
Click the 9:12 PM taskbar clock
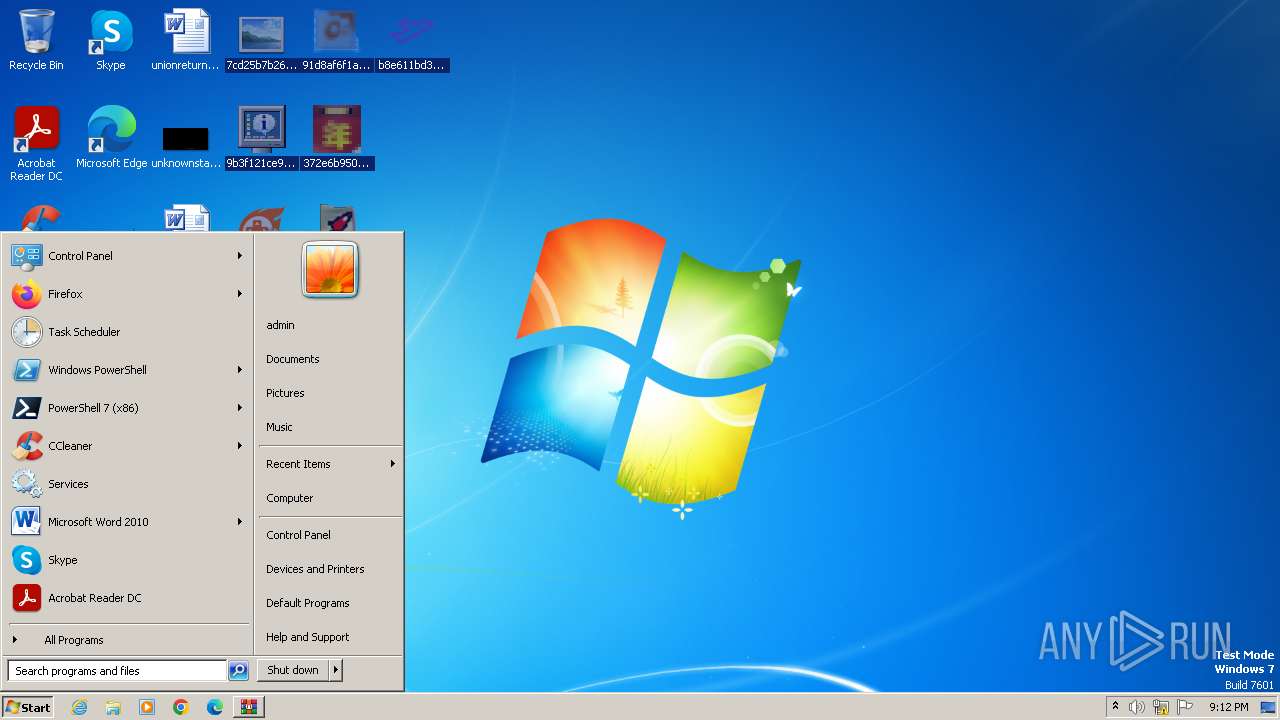pyautogui.click(x=1228, y=707)
